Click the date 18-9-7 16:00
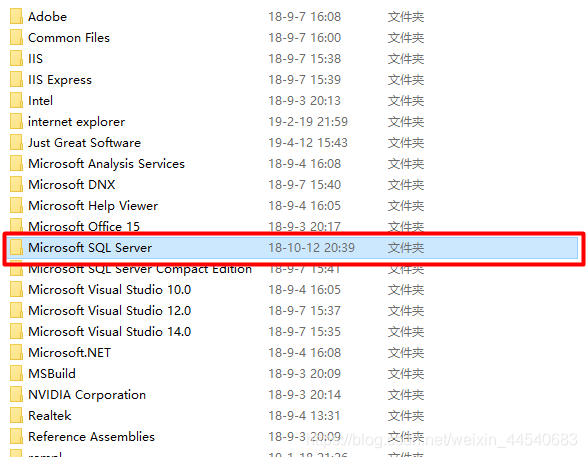 [304, 37]
